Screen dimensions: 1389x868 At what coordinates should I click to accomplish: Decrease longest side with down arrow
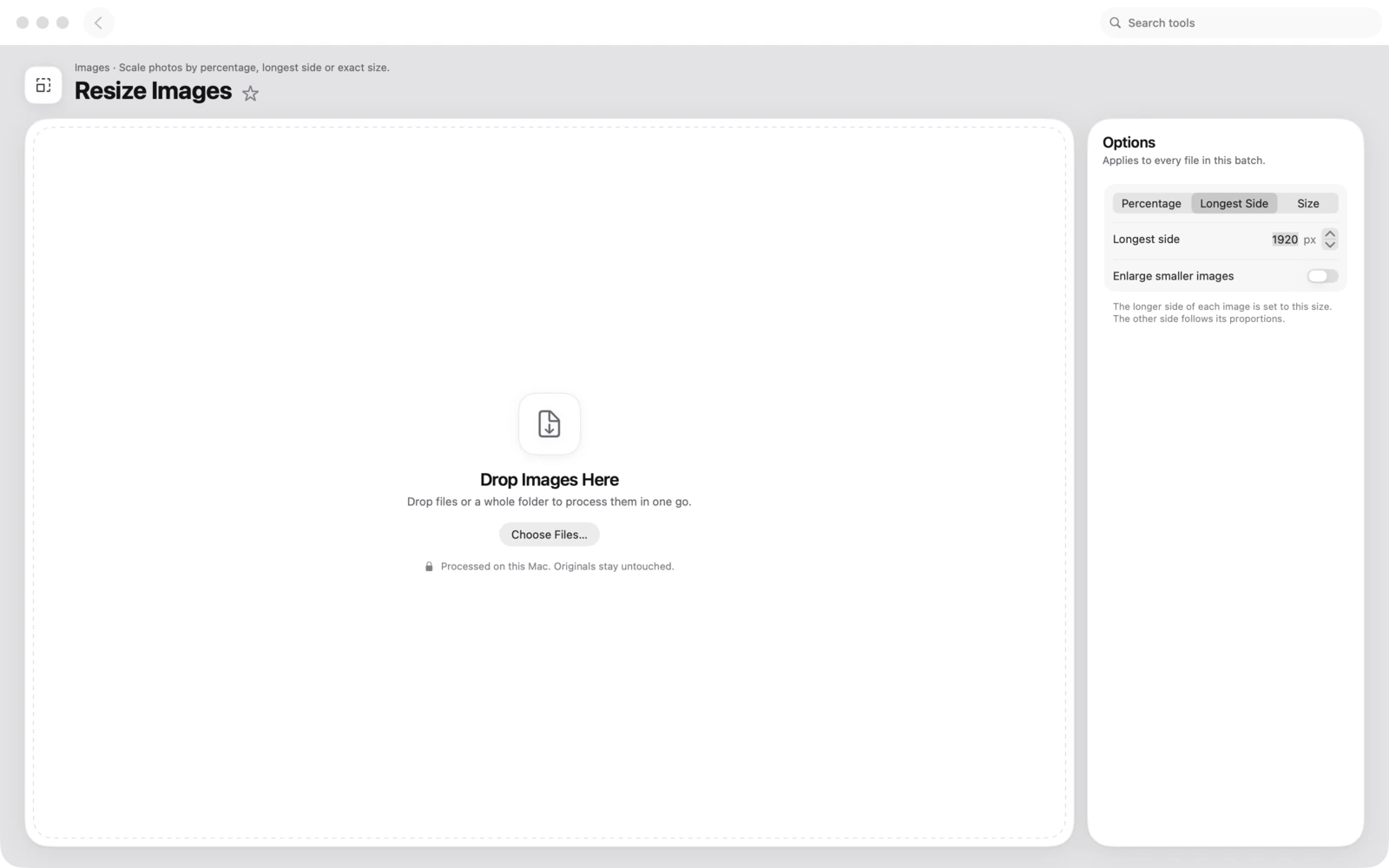click(x=1330, y=245)
